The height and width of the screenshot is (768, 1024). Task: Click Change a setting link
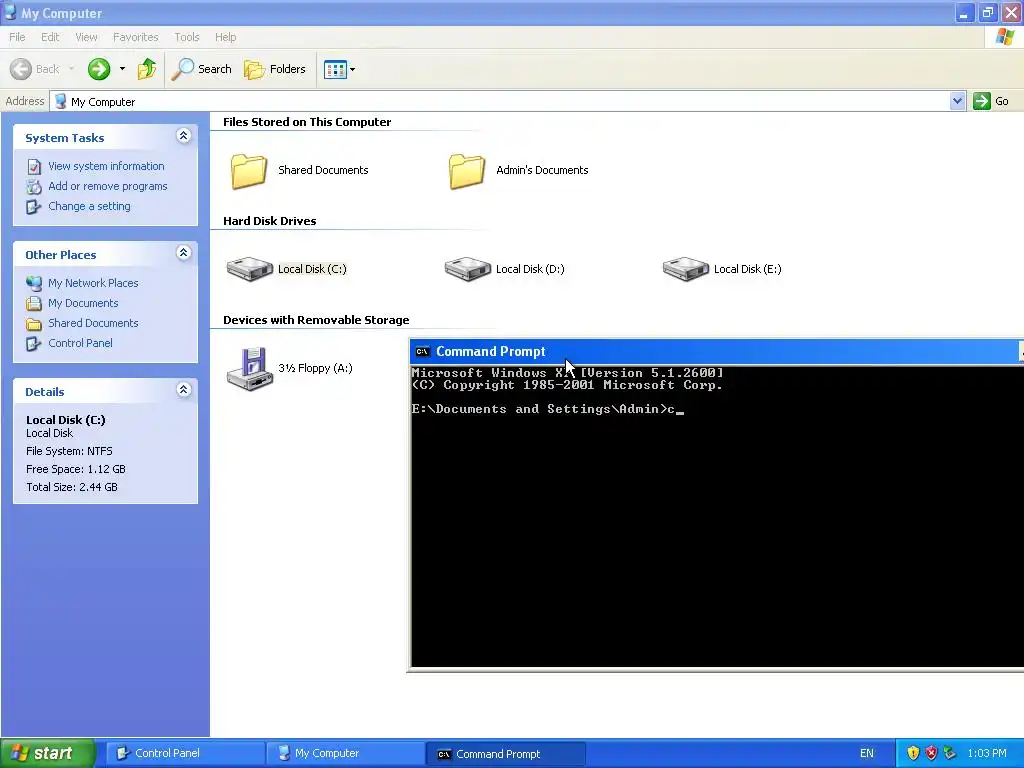coord(89,206)
